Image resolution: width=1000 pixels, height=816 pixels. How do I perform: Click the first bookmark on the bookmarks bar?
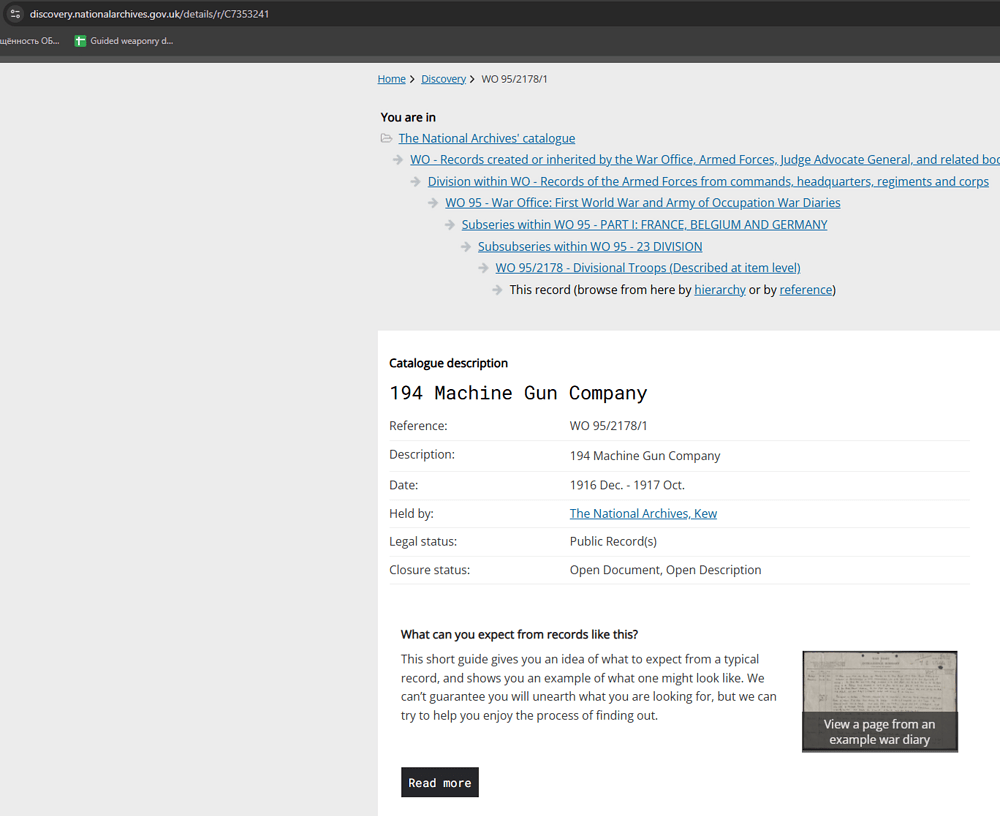point(30,41)
